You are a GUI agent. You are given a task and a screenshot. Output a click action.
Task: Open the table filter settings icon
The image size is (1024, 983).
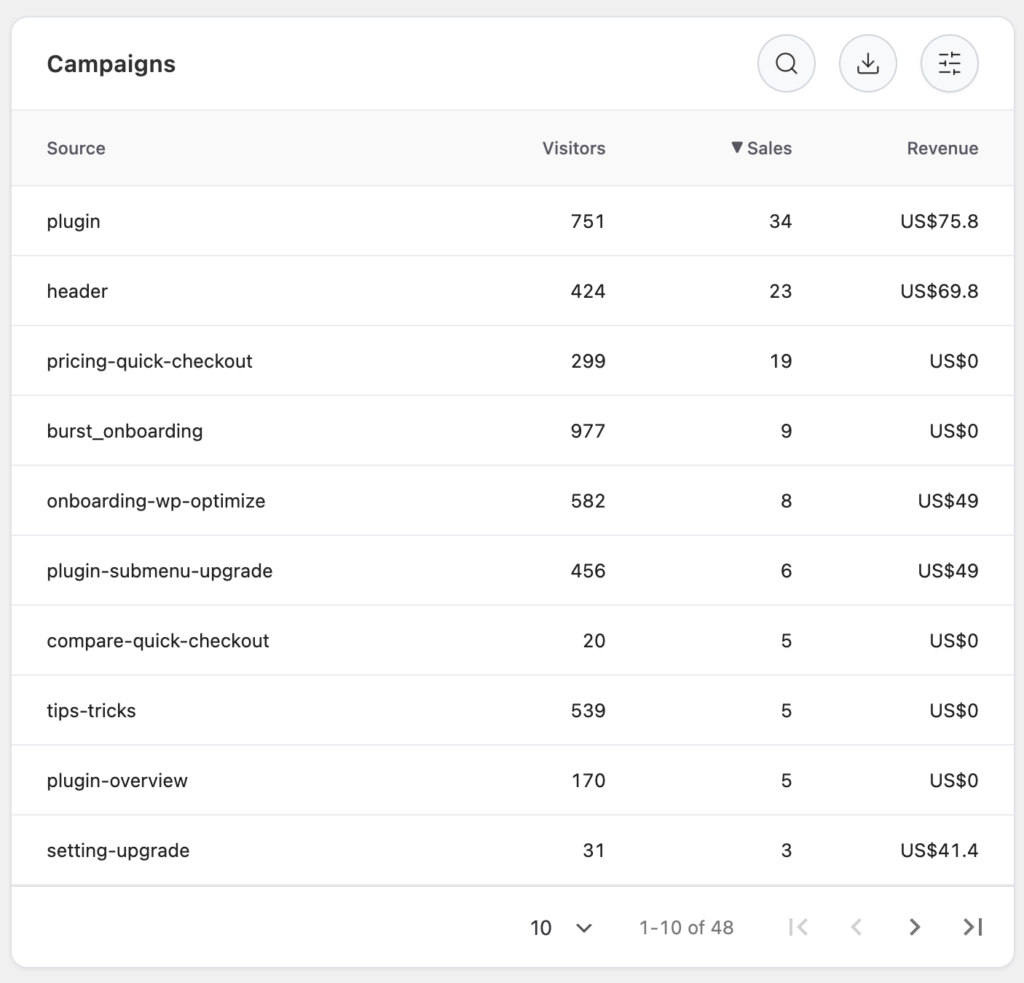(949, 63)
